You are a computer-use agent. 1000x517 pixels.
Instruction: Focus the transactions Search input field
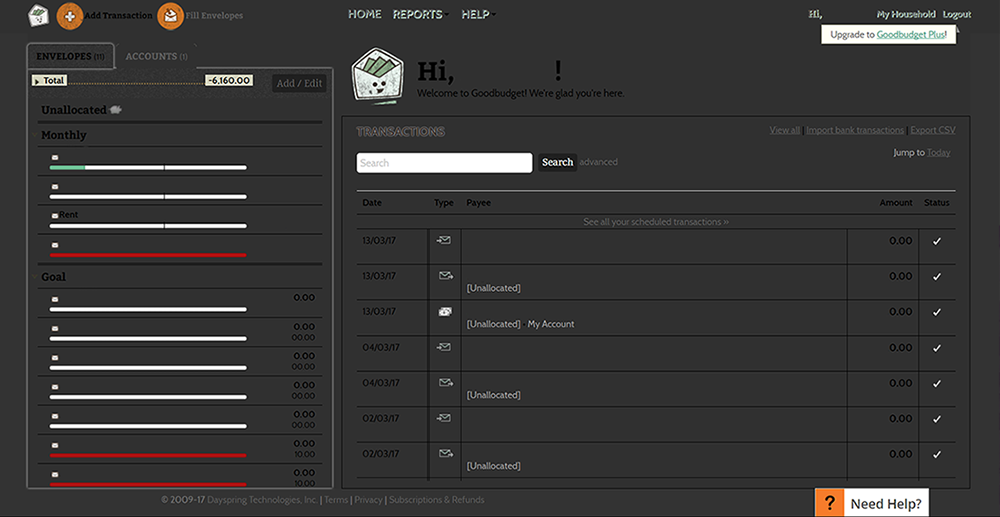(445, 163)
